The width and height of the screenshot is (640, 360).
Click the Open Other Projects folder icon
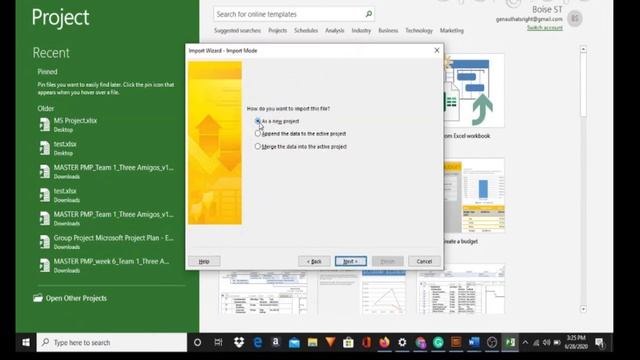(x=38, y=298)
